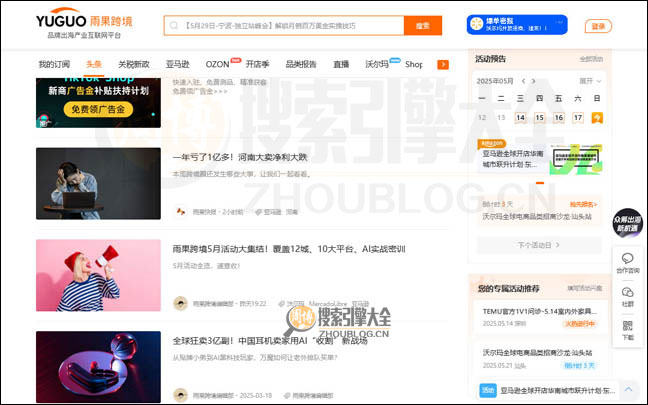The height and width of the screenshot is (405, 648).
Task: Open the OZON tab
Action: [217, 64]
